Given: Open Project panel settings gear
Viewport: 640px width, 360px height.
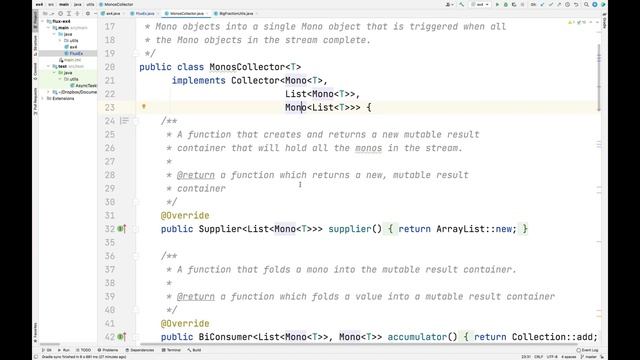Looking at the screenshot, I should pyautogui.click(x=88, y=13).
